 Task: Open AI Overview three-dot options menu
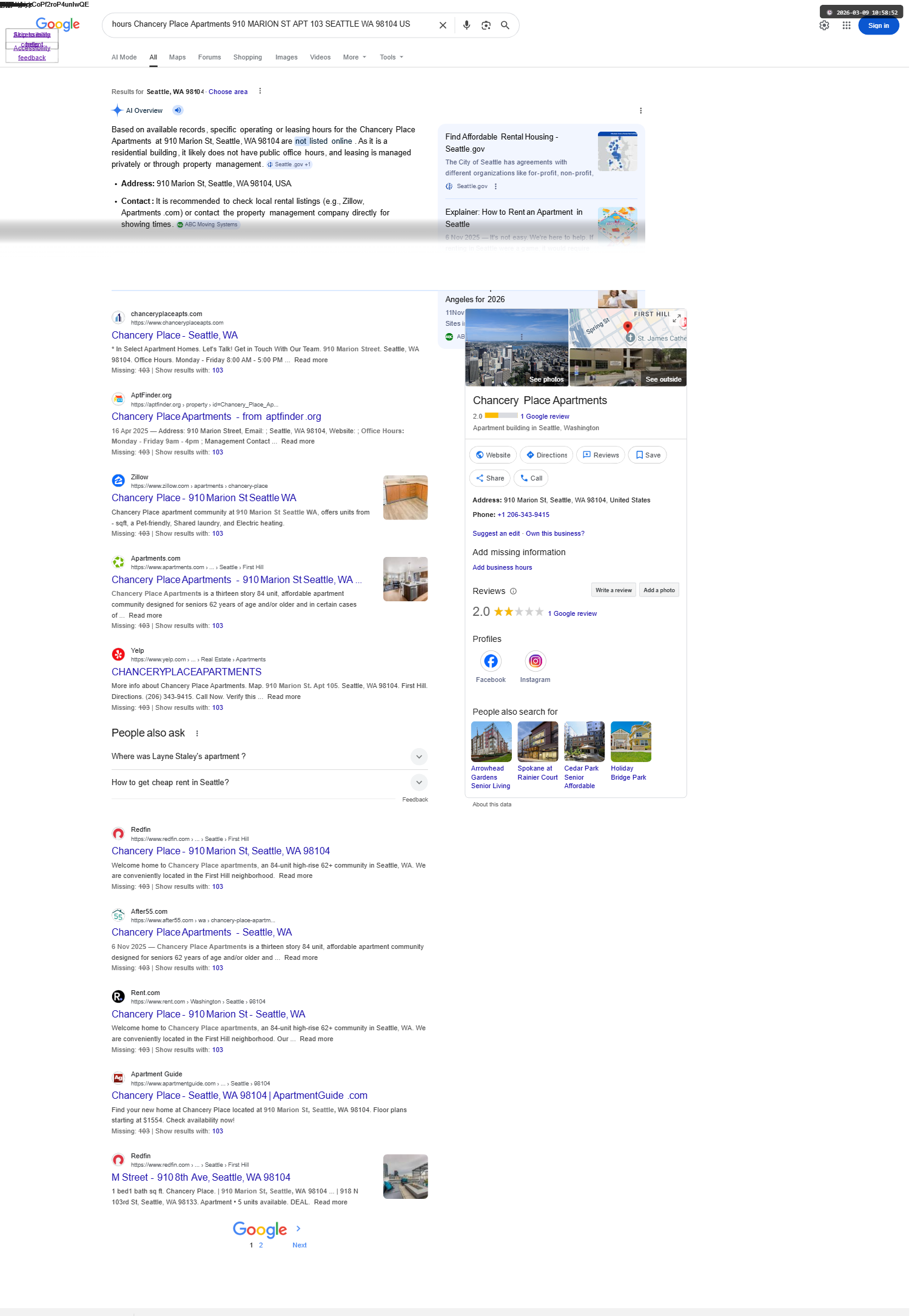click(640, 110)
